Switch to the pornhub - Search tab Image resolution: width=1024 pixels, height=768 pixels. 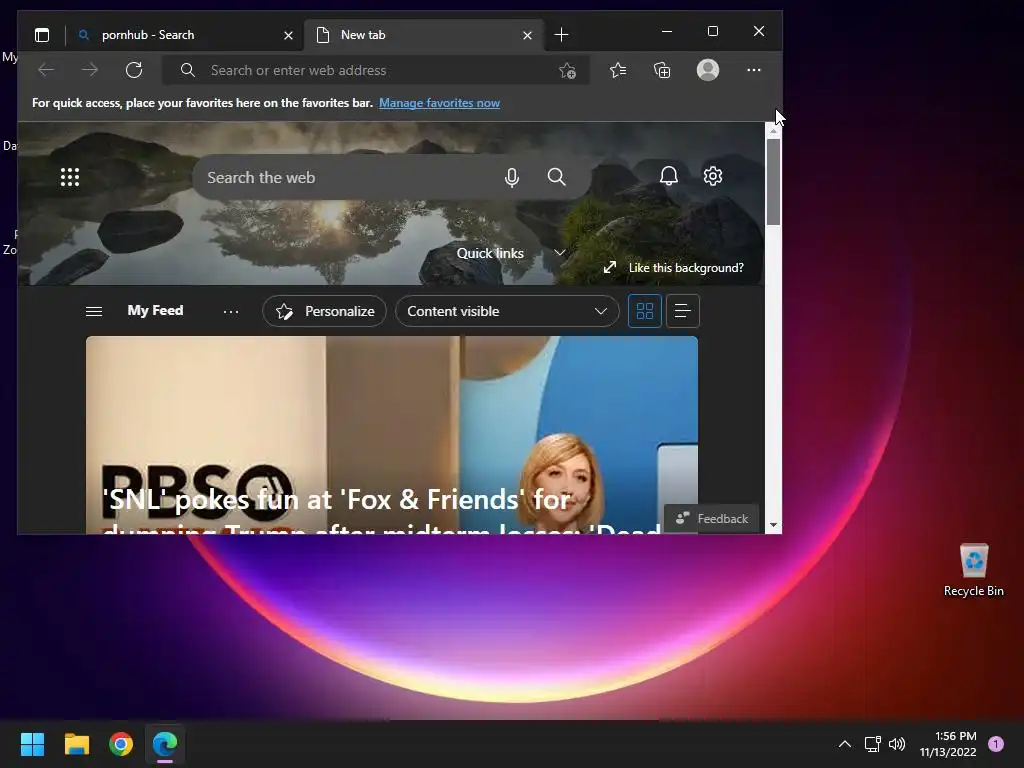[185, 35]
